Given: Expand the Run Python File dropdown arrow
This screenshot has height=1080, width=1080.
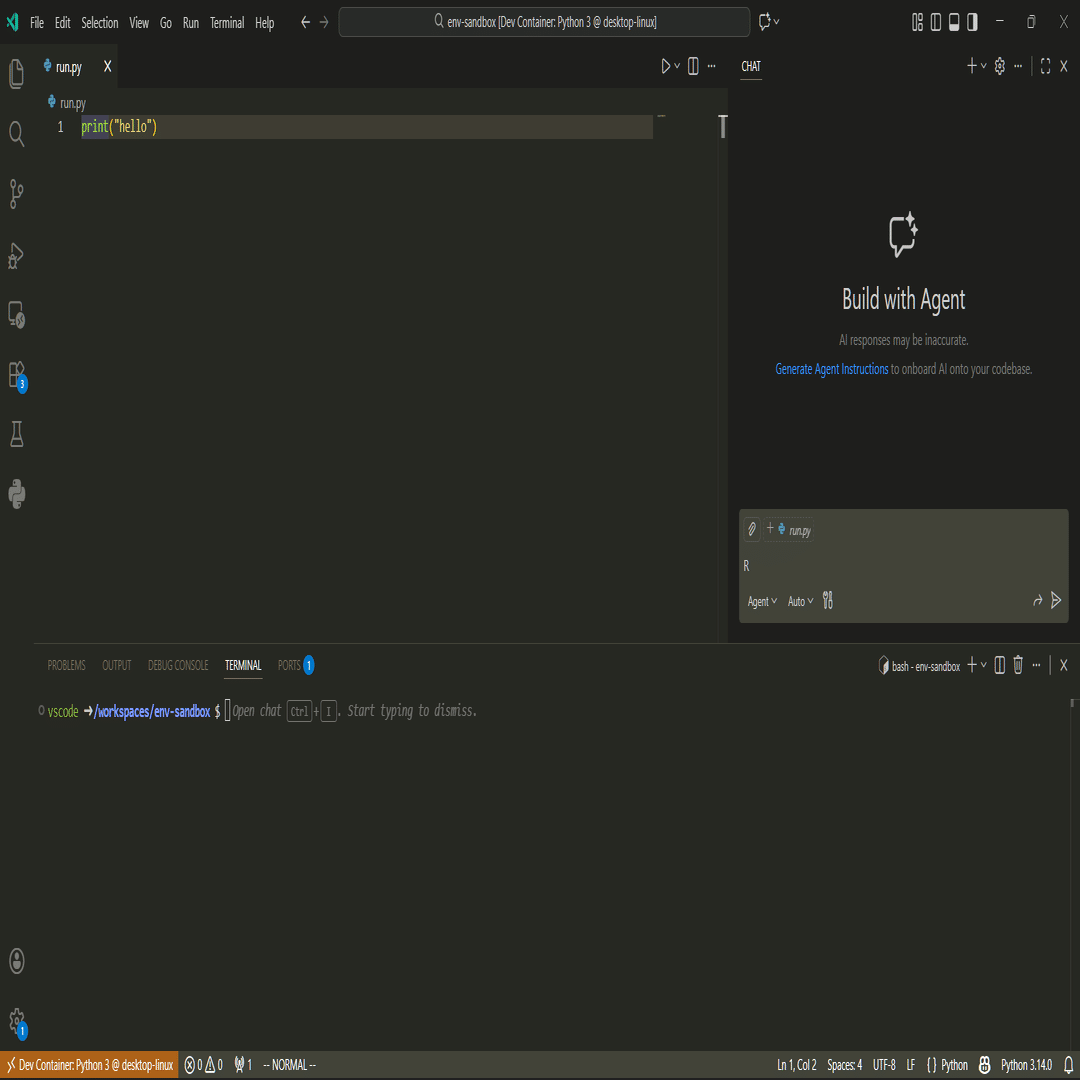Looking at the screenshot, I should 676,66.
